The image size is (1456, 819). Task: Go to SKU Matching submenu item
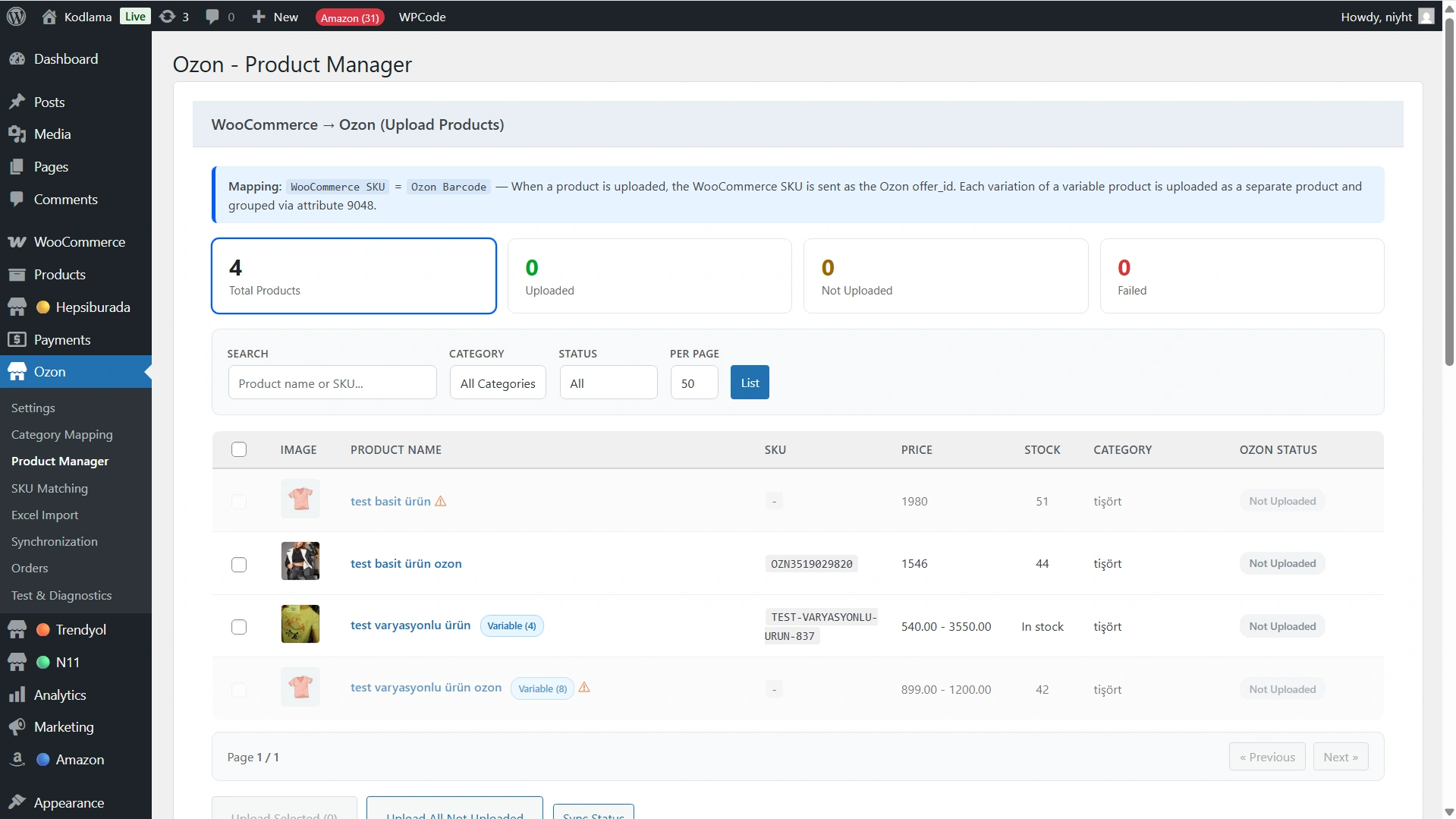49,489
